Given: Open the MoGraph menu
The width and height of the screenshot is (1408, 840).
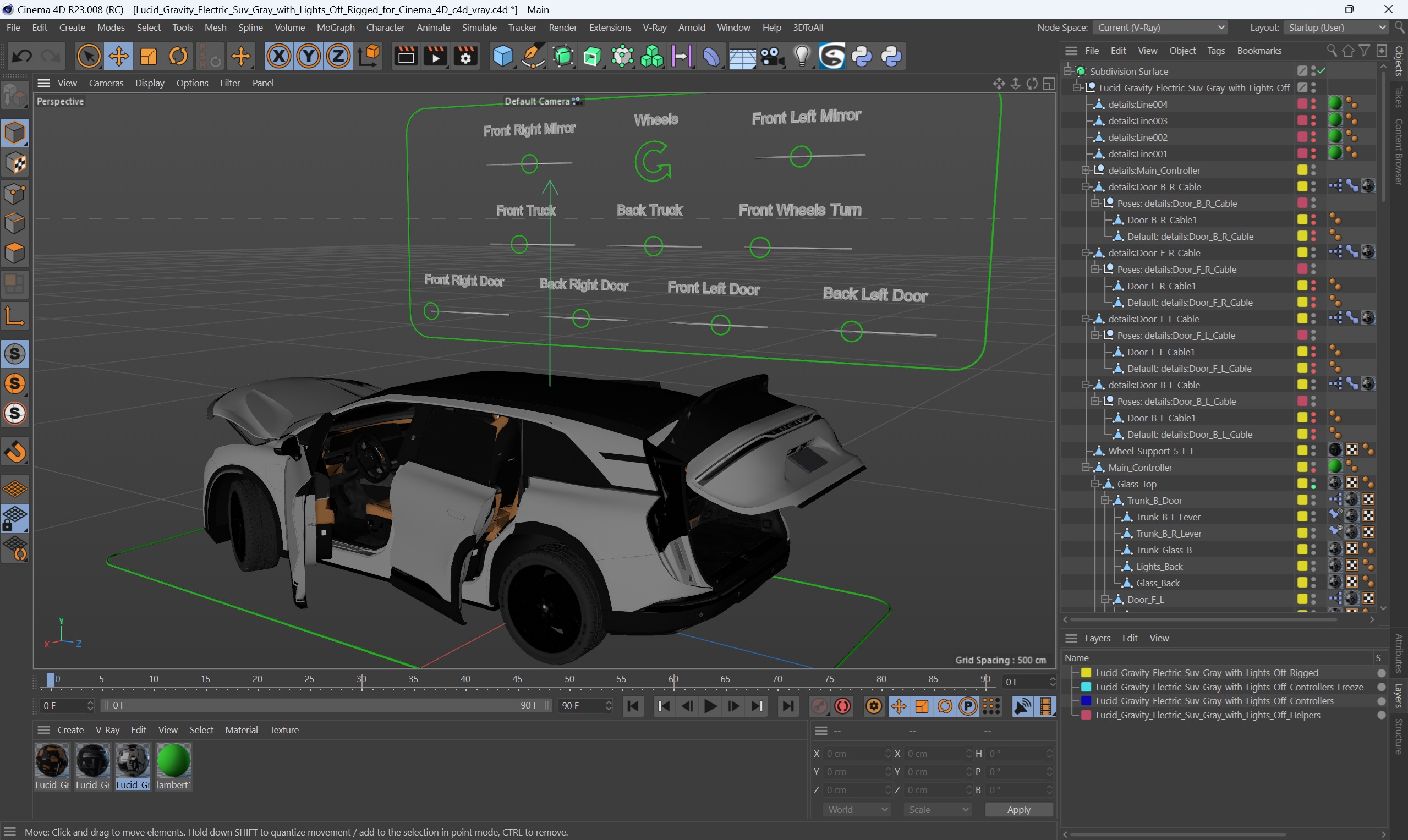Looking at the screenshot, I should tap(335, 27).
